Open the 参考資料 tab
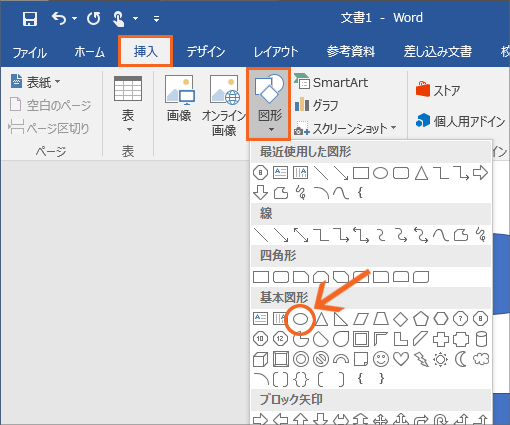The height and width of the screenshot is (425, 510). pyautogui.click(x=351, y=52)
